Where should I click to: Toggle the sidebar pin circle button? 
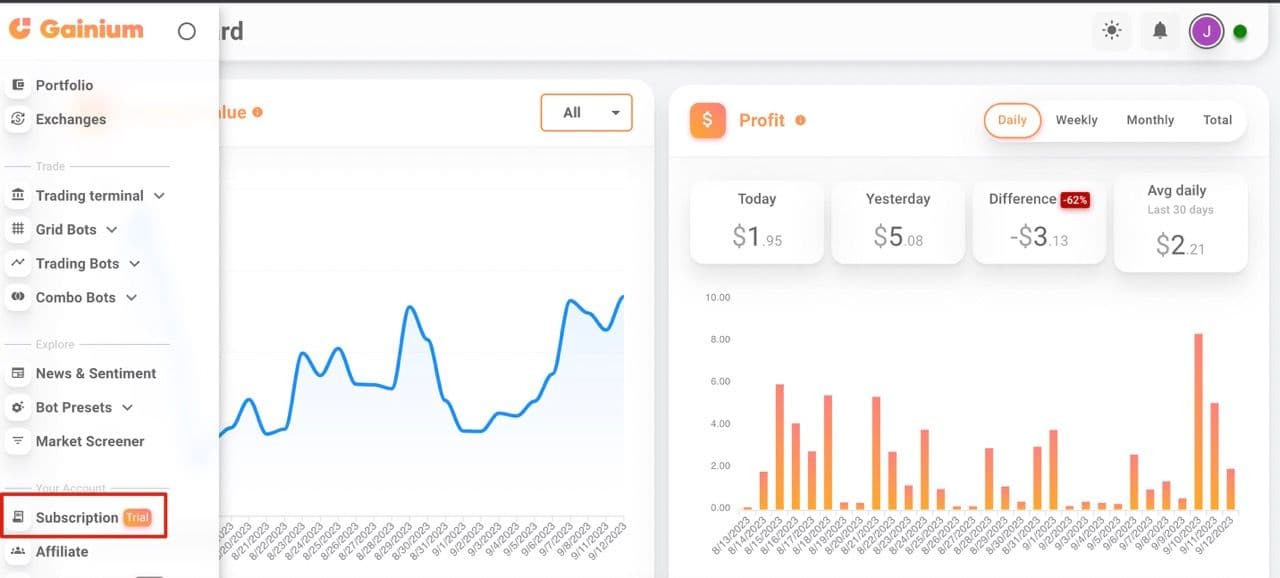[x=186, y=31]
